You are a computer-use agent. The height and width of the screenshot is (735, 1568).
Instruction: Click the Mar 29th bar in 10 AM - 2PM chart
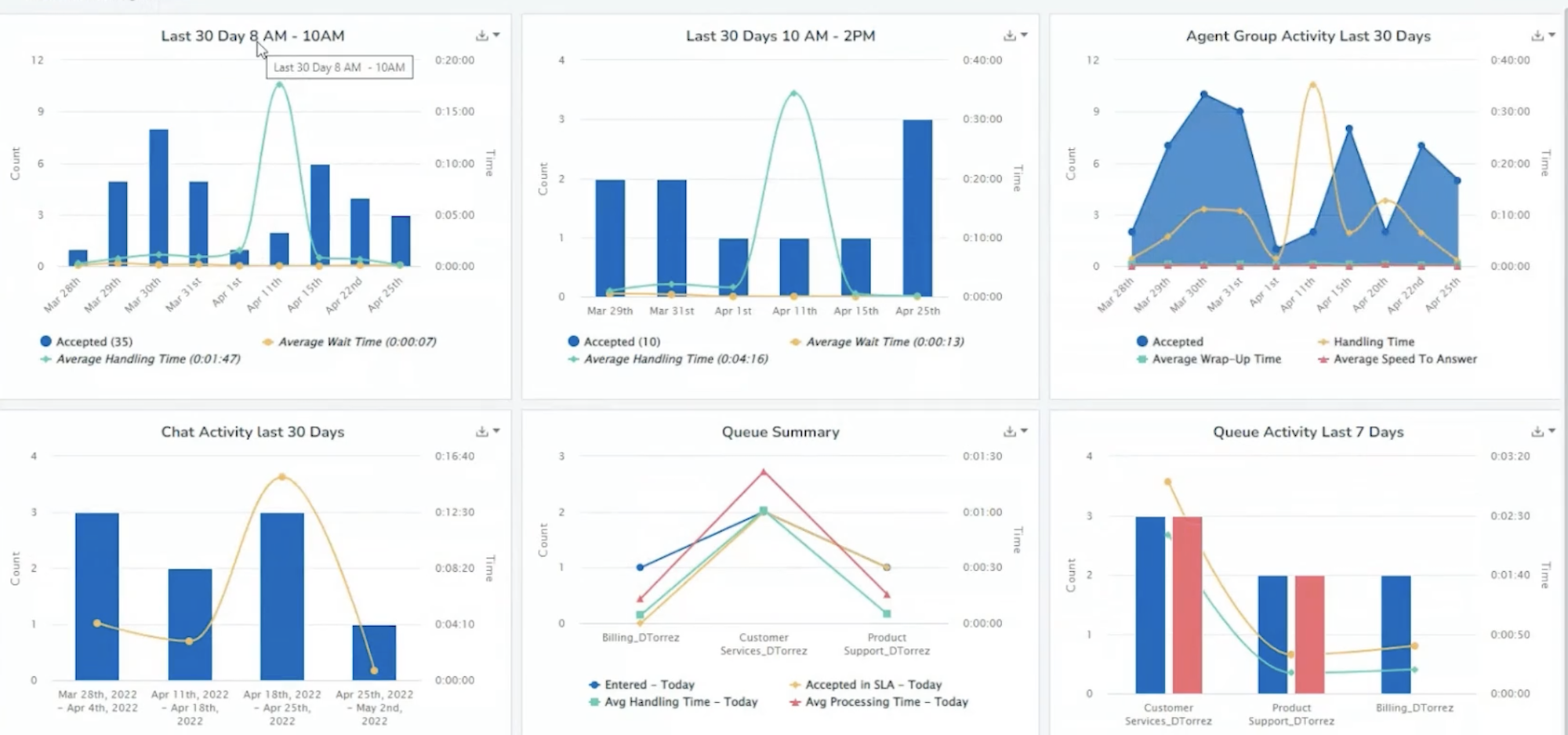610,238
